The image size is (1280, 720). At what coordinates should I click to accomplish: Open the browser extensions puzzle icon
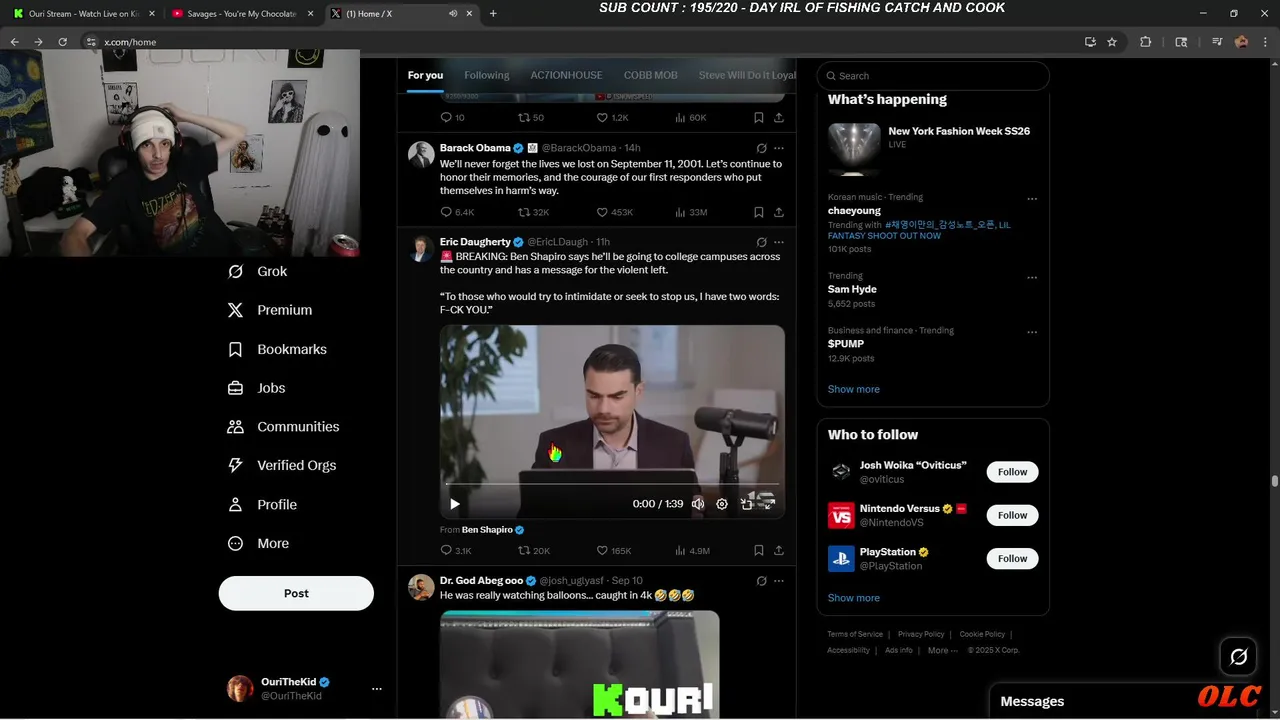click(1146, 42)
